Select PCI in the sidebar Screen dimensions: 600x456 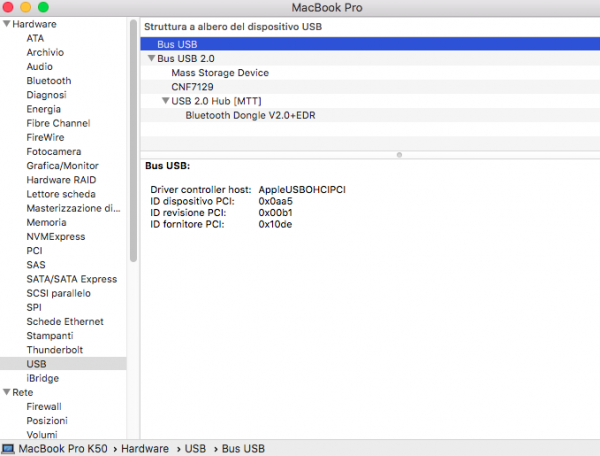(x=34, y=251)
